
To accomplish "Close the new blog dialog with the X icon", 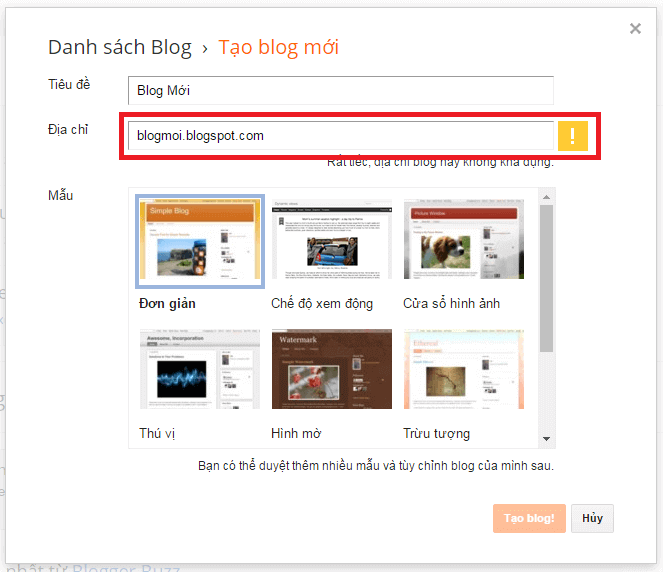I will pyautogui.click(x=635, y=29).
